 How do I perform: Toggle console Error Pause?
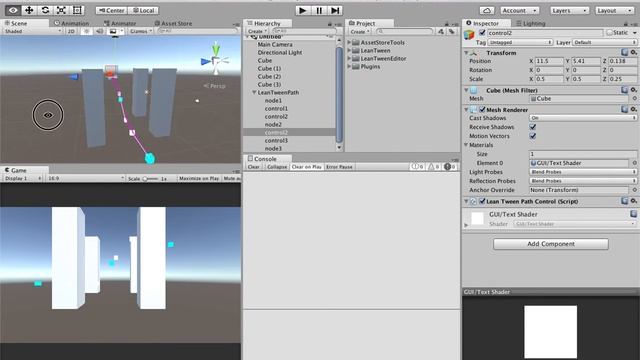(339, 167)
